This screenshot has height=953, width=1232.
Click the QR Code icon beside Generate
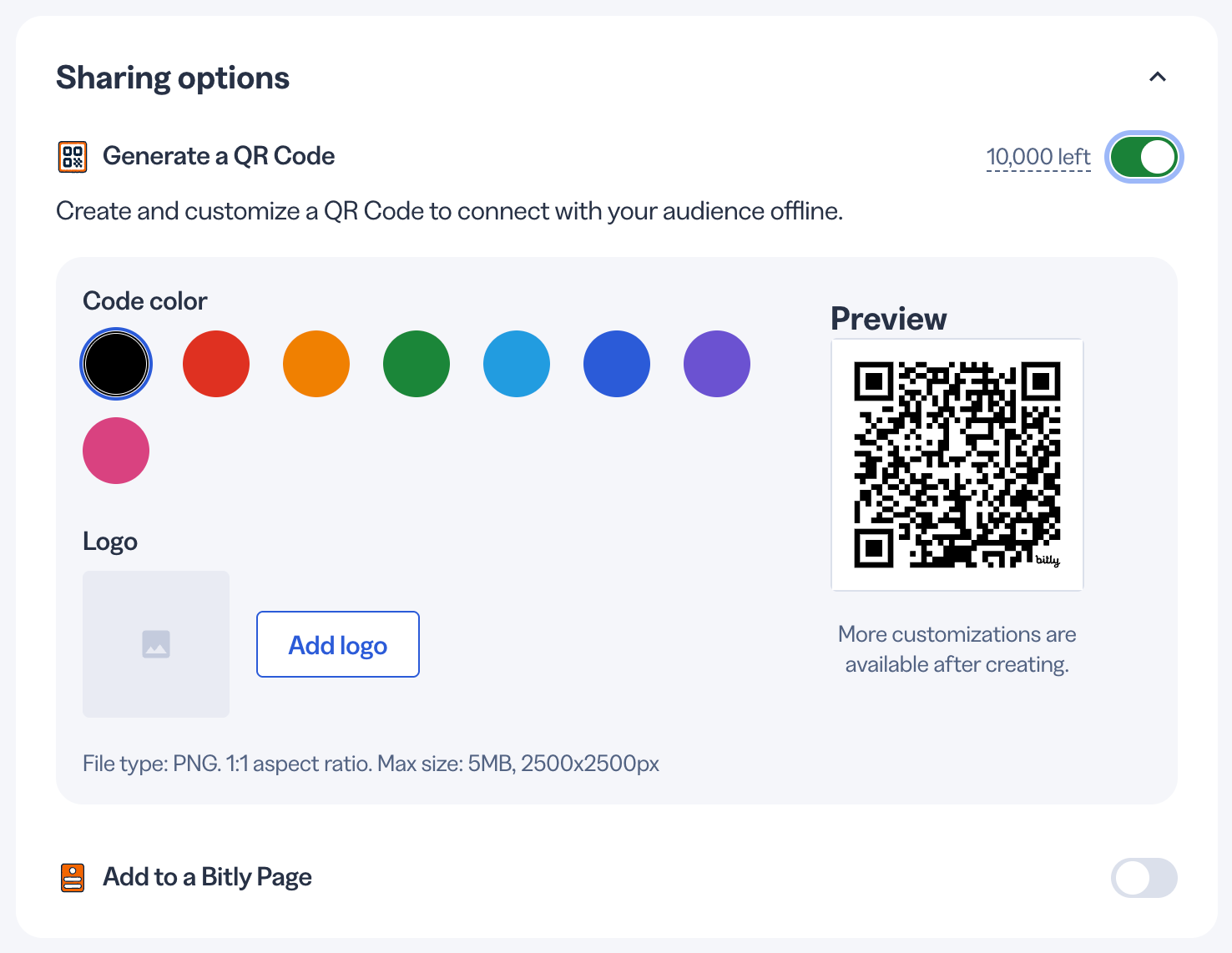point(73,157)
